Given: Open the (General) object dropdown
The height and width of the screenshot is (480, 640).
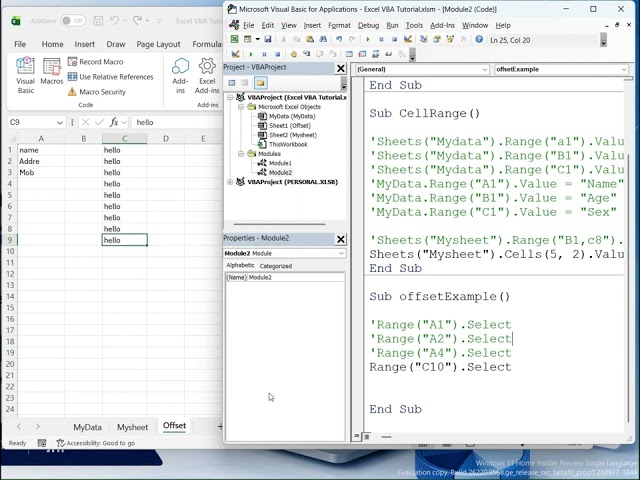Looking at the screenshot, I should [485, 69].
